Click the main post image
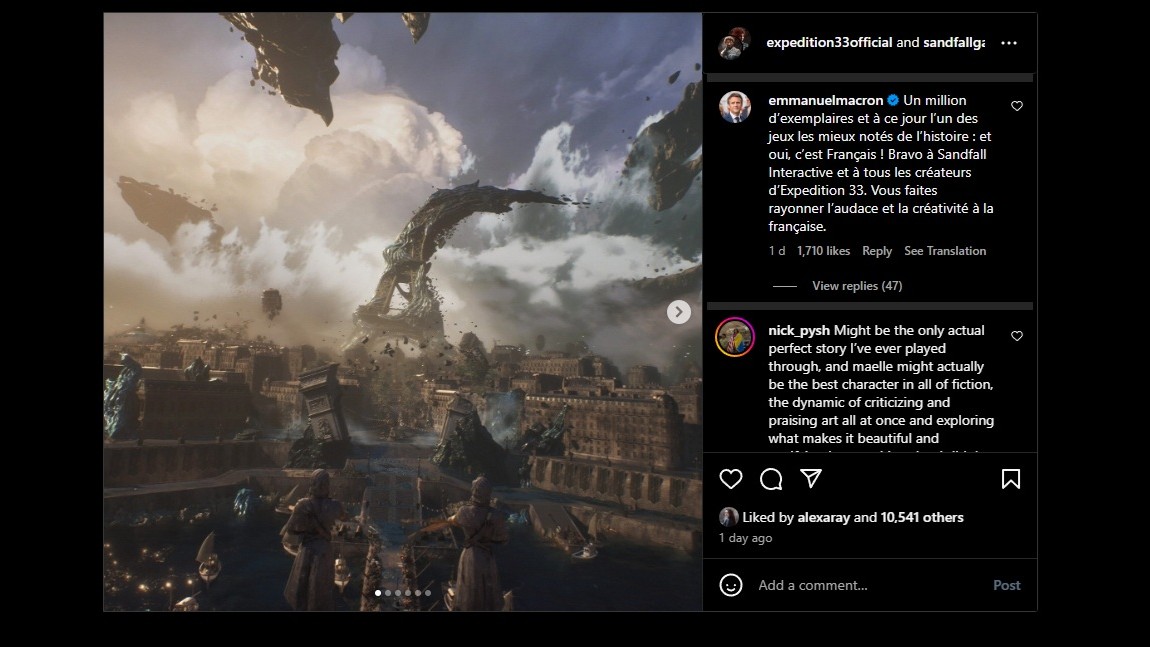Image resolution: width=1150 pixels, height=647 pixels. (x=403, y=312)
